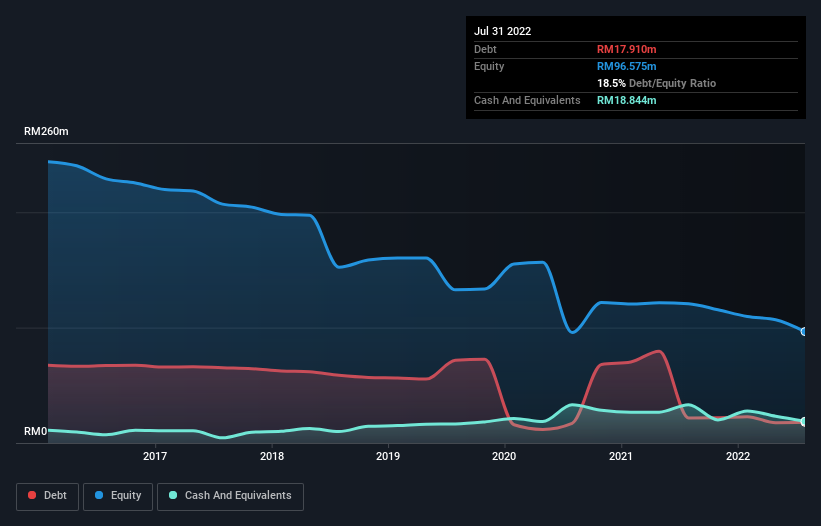
Task: Click the RM0 y-axis label
Action: pos(36,431)
